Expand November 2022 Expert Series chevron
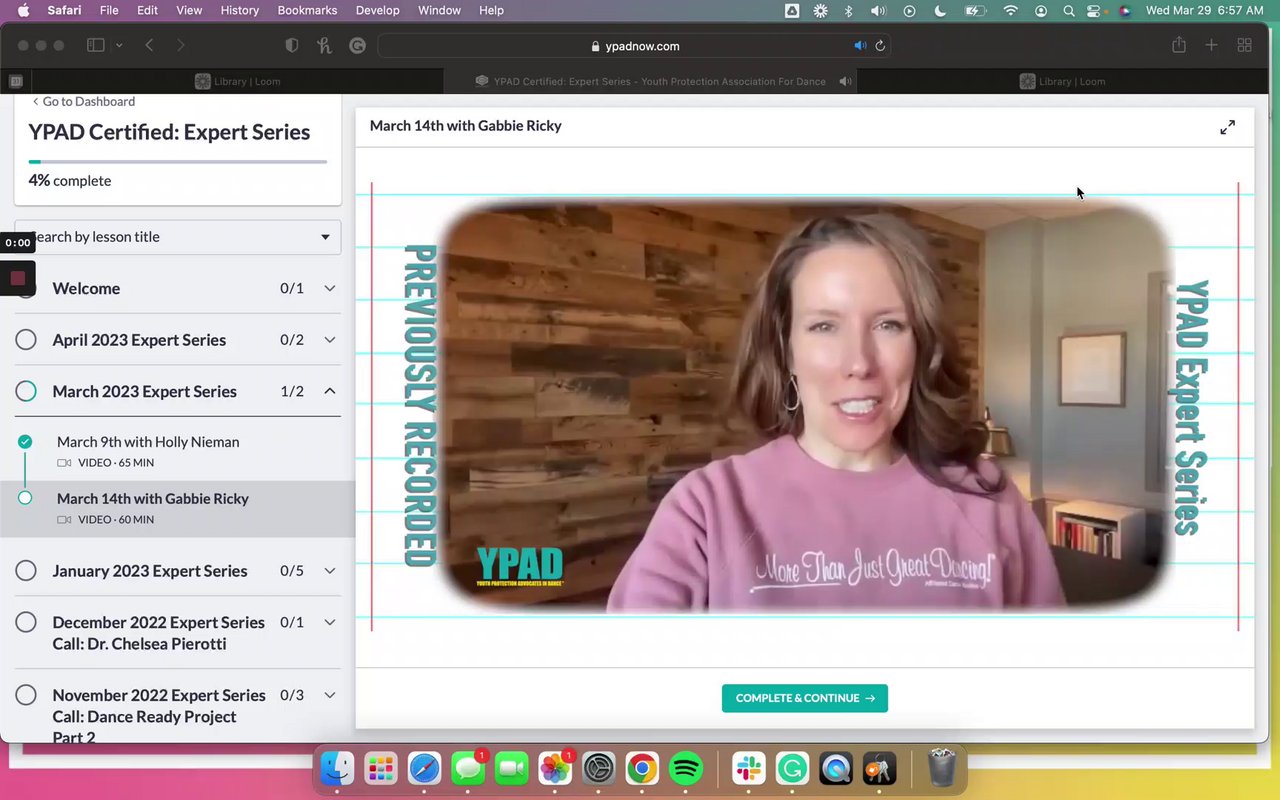Viewport: 1280px width, 800px height. pos(329,695)
